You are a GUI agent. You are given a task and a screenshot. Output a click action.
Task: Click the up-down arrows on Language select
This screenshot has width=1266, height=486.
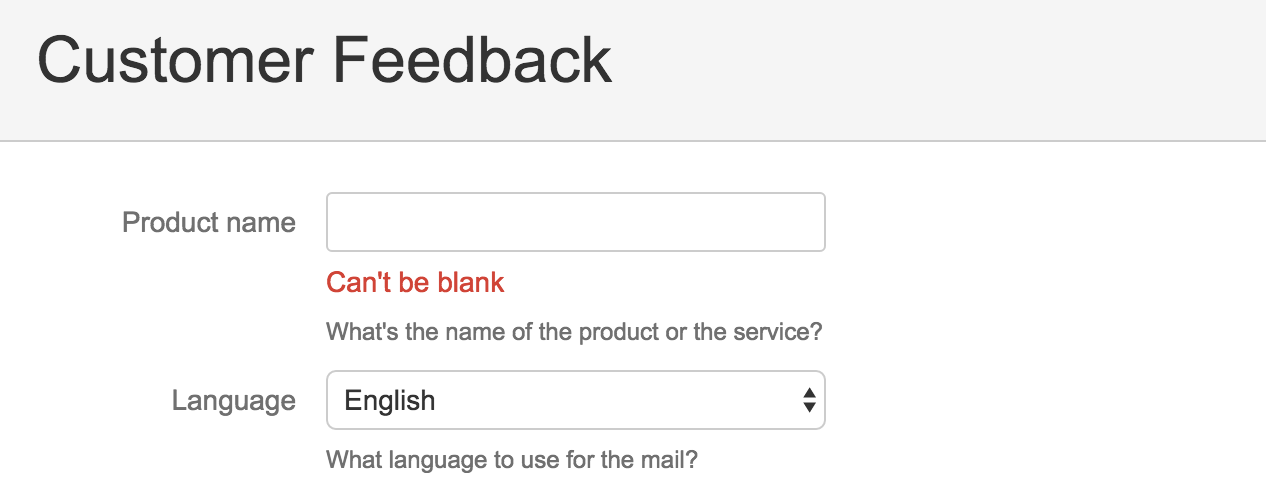(809, 401)
